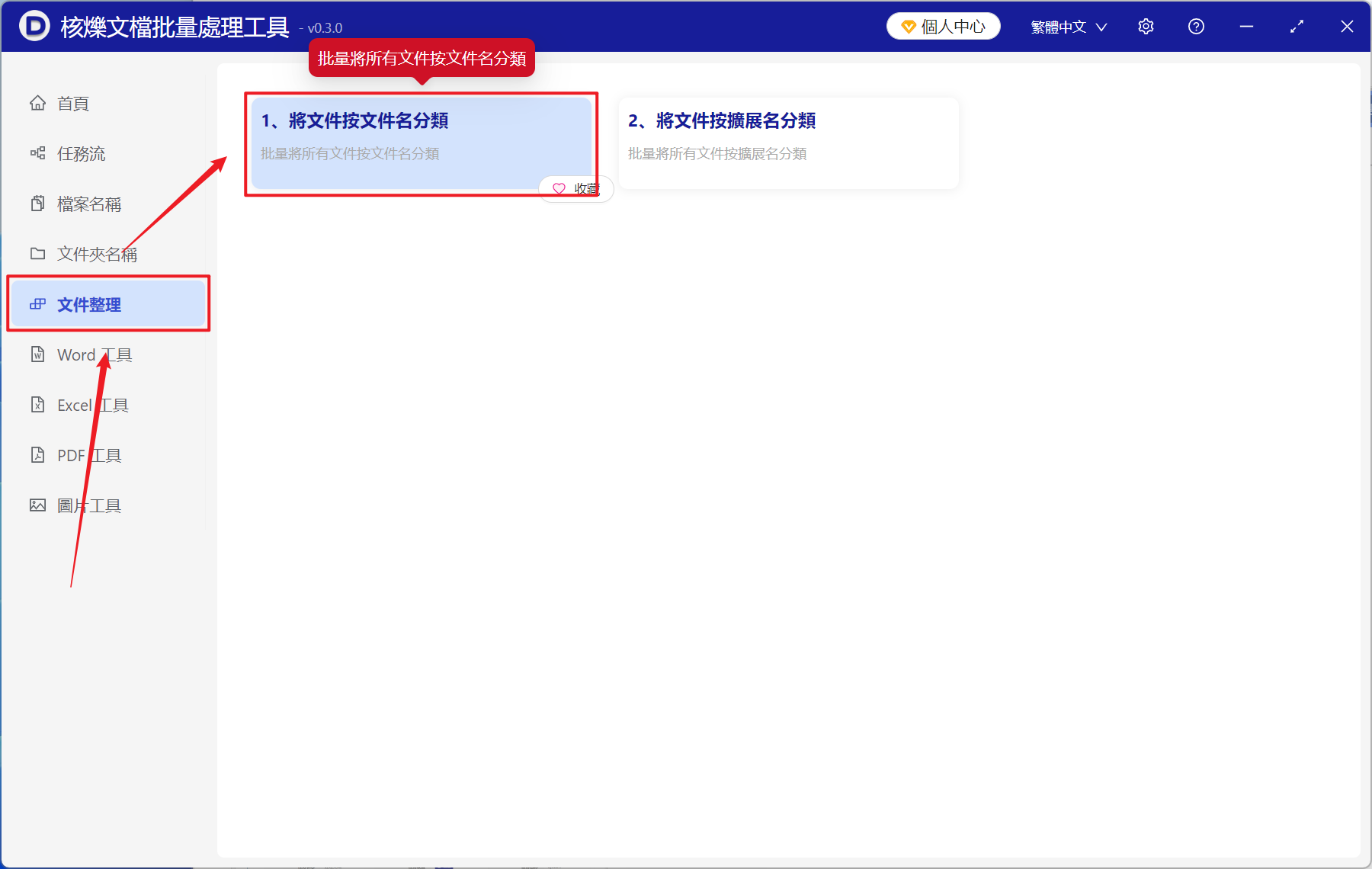
Task: Click the PDF 工具 icon
Action: tap(37, 455)
